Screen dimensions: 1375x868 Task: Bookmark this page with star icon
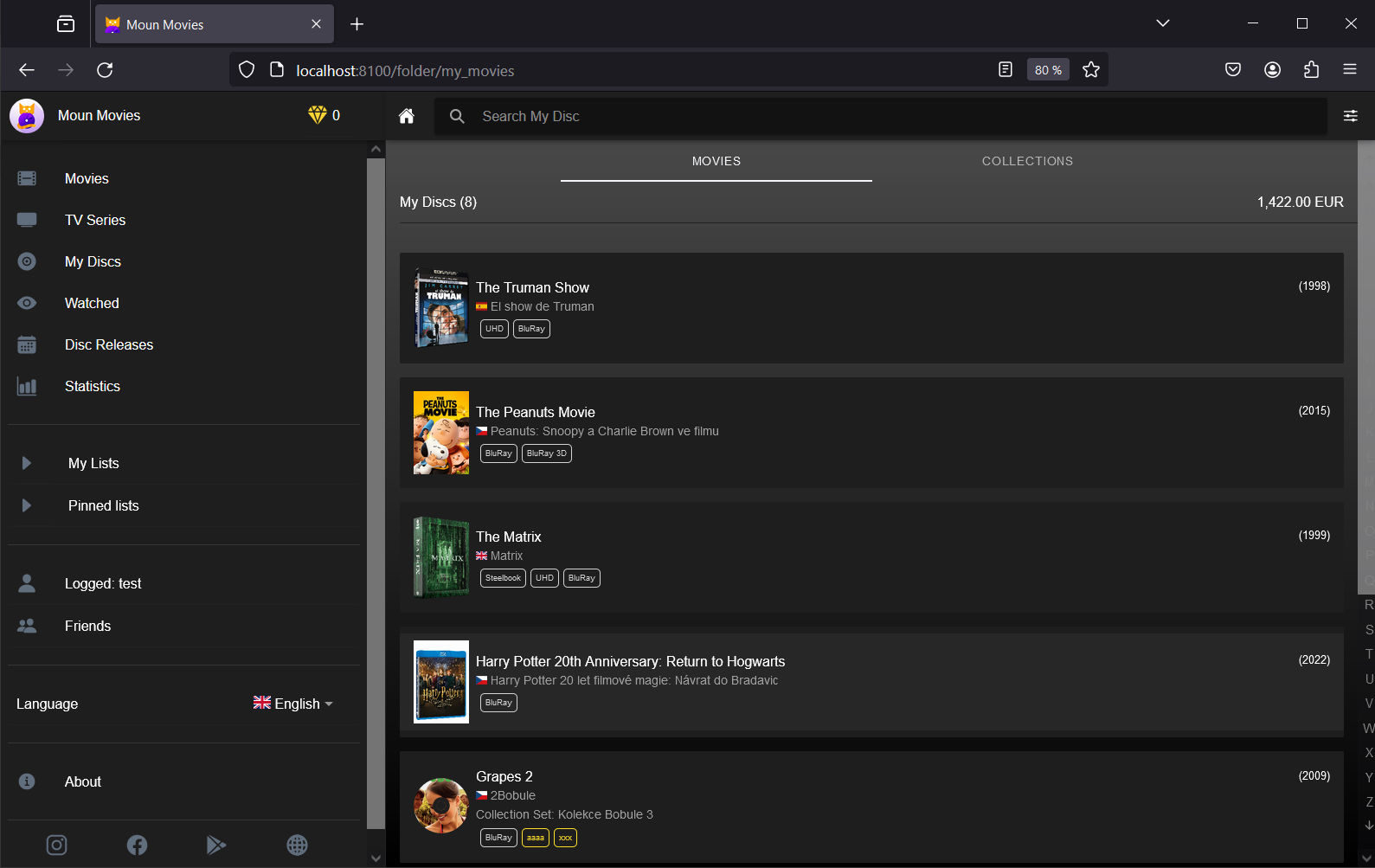click(1090, 70)
